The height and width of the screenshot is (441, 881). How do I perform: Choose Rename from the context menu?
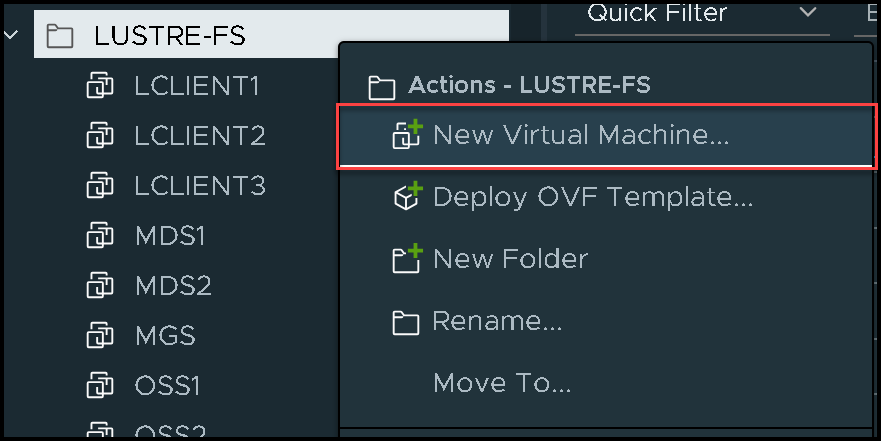click(x=497, y=322)
